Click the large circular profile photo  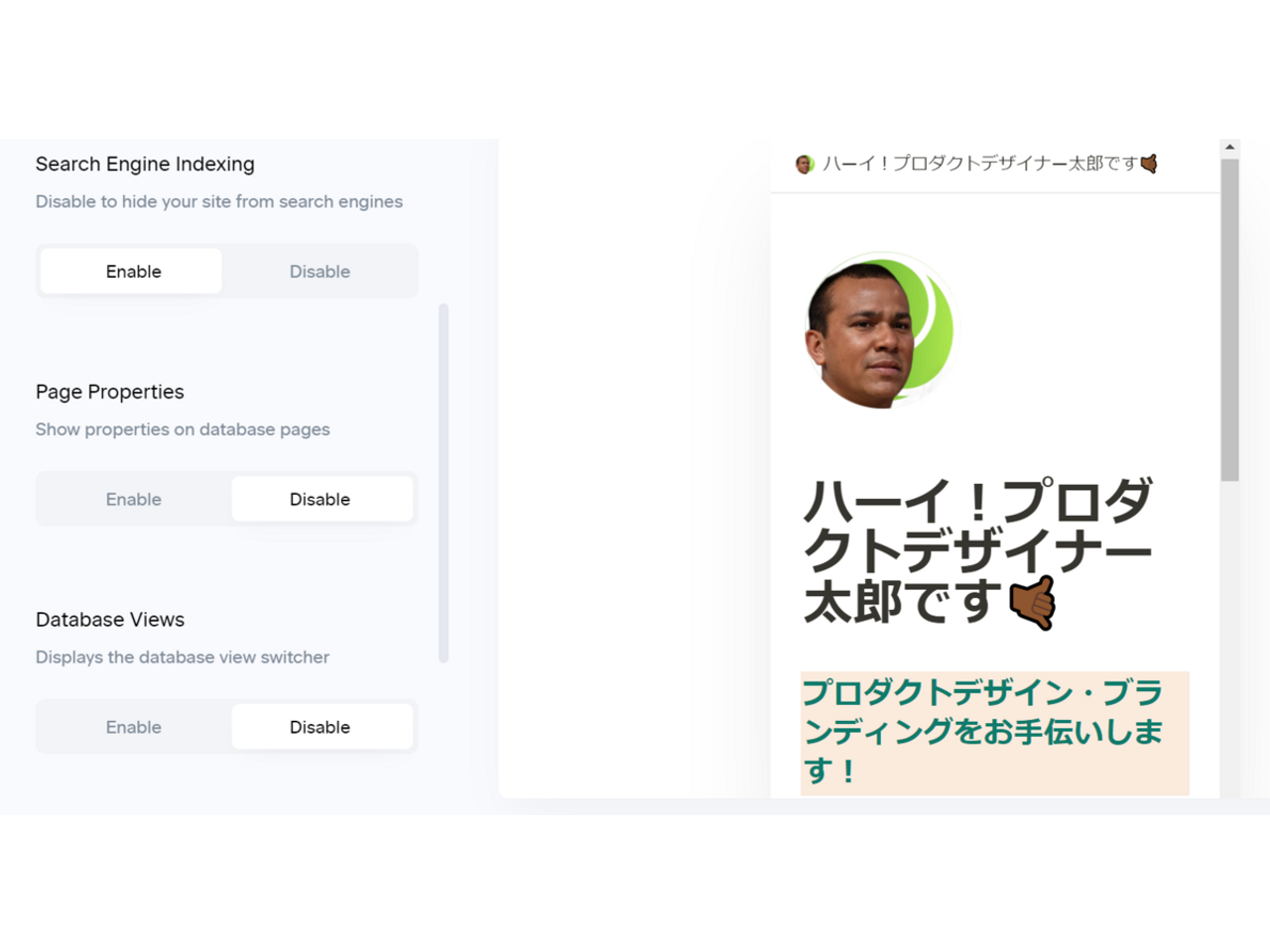879,331
